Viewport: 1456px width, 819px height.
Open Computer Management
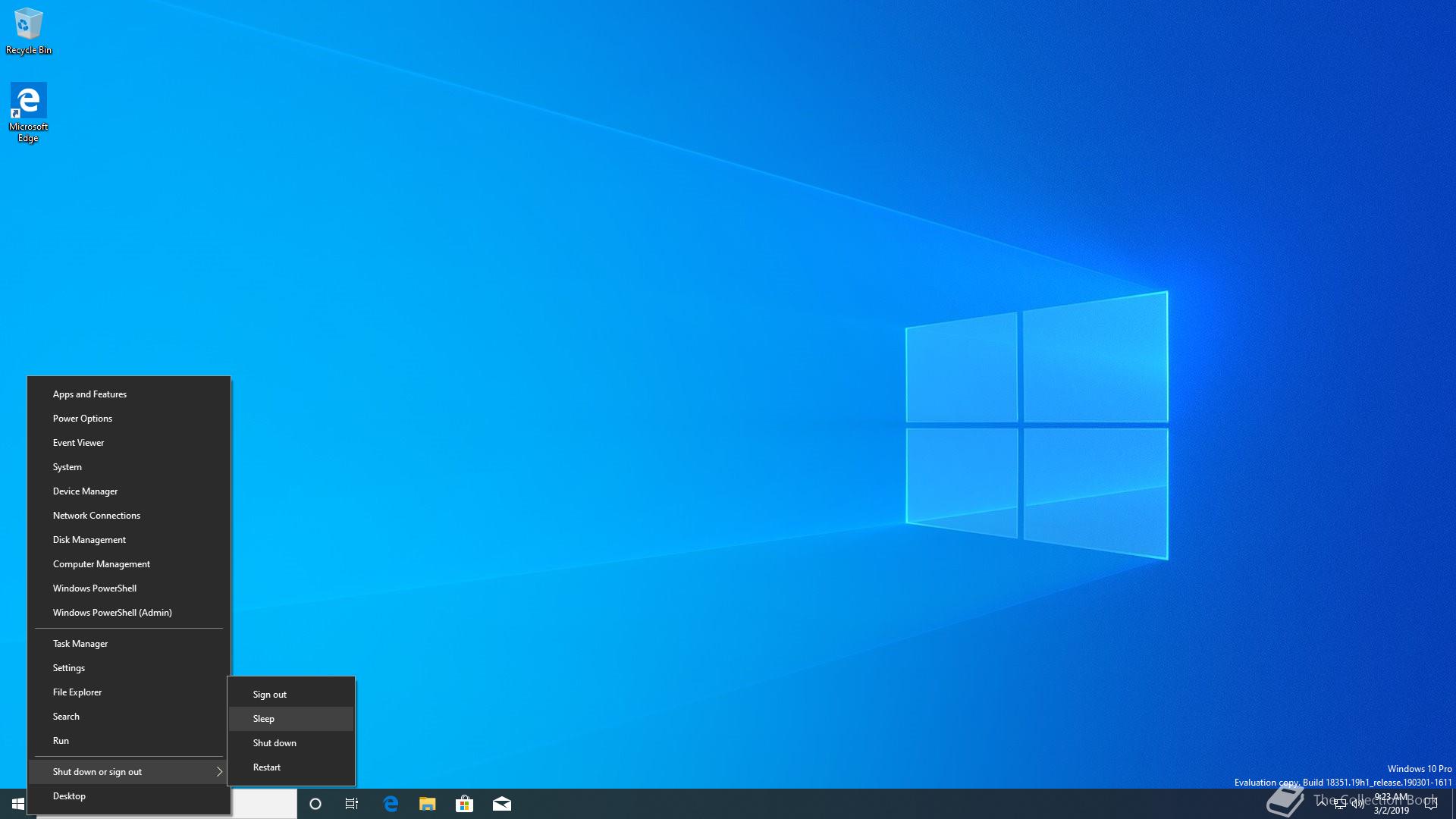tap(129, 564)
